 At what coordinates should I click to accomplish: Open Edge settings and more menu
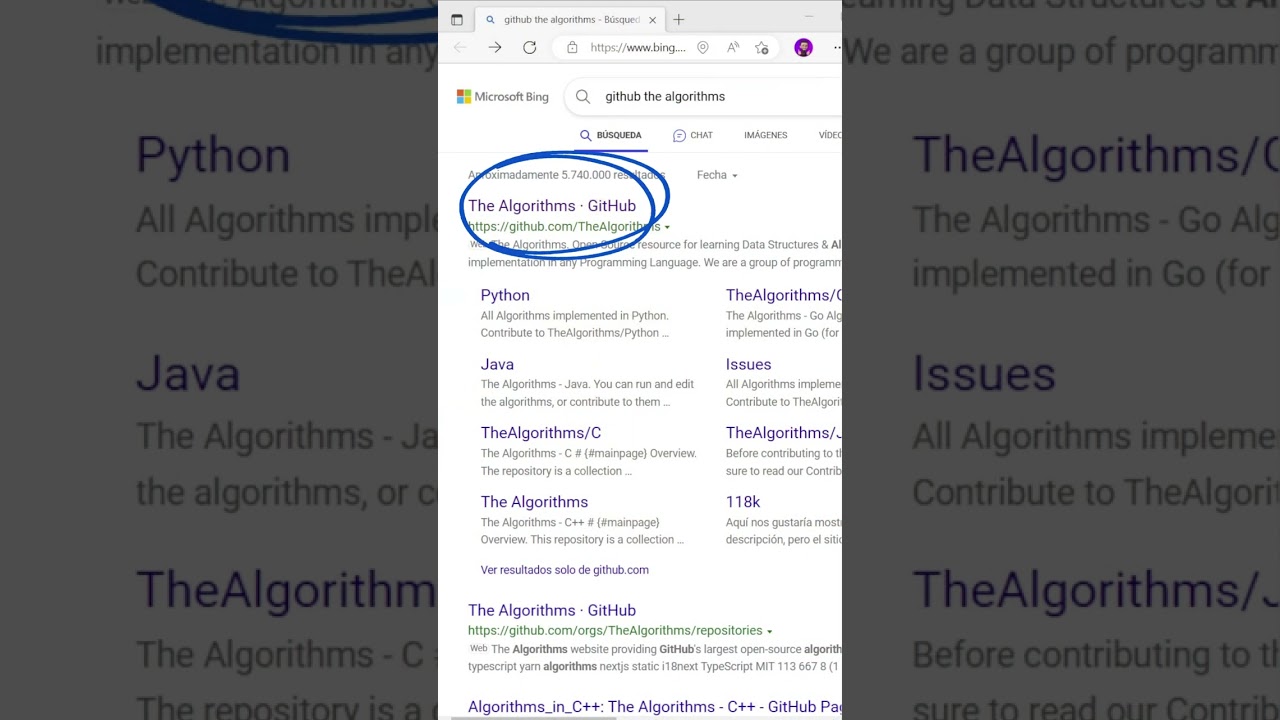(x=837, y=47)
